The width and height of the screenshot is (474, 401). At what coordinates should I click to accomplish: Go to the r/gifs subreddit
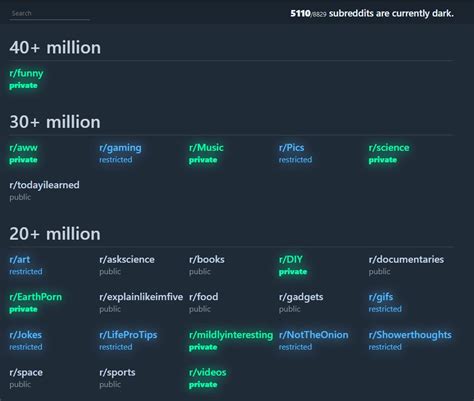point(381,297)
